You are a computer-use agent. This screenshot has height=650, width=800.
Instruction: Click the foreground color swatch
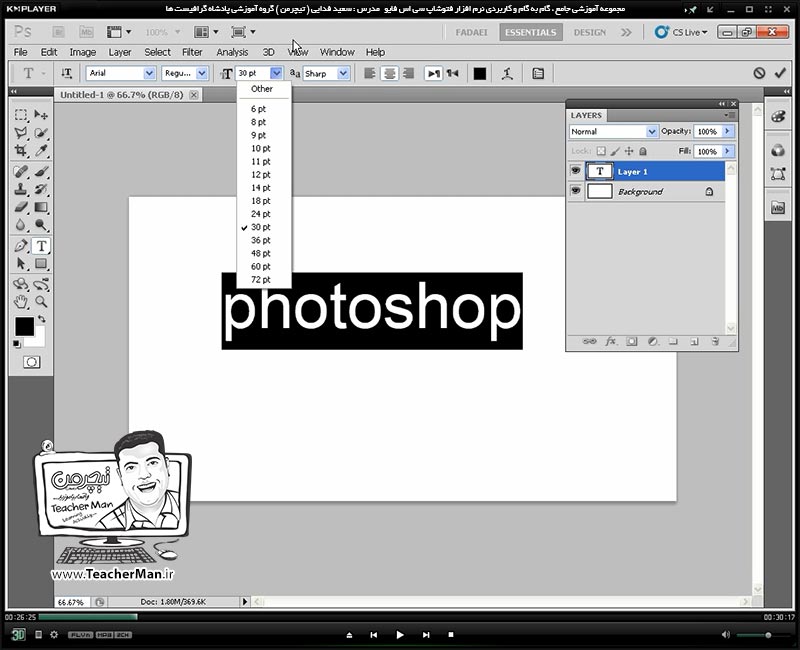24,327
